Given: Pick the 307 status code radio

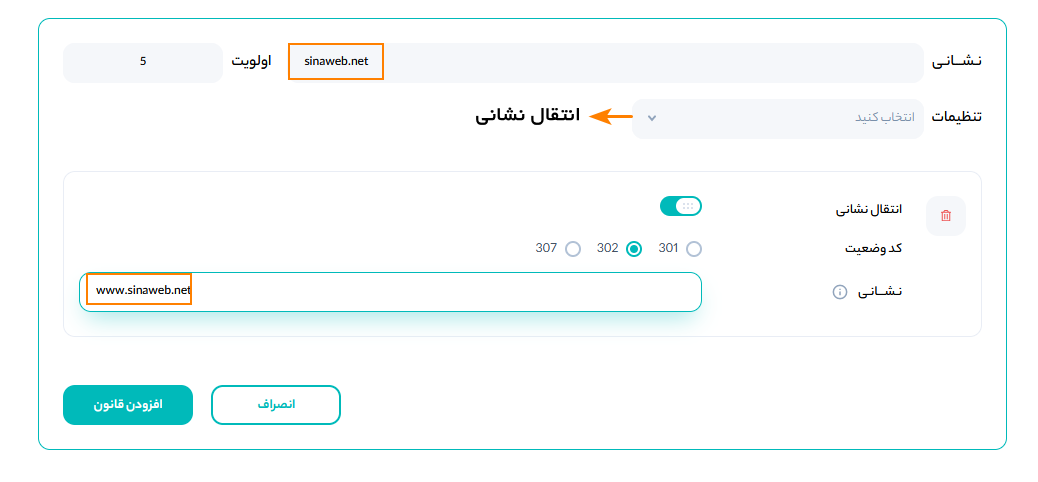Looking at the screenshot, I should point(573,249).
